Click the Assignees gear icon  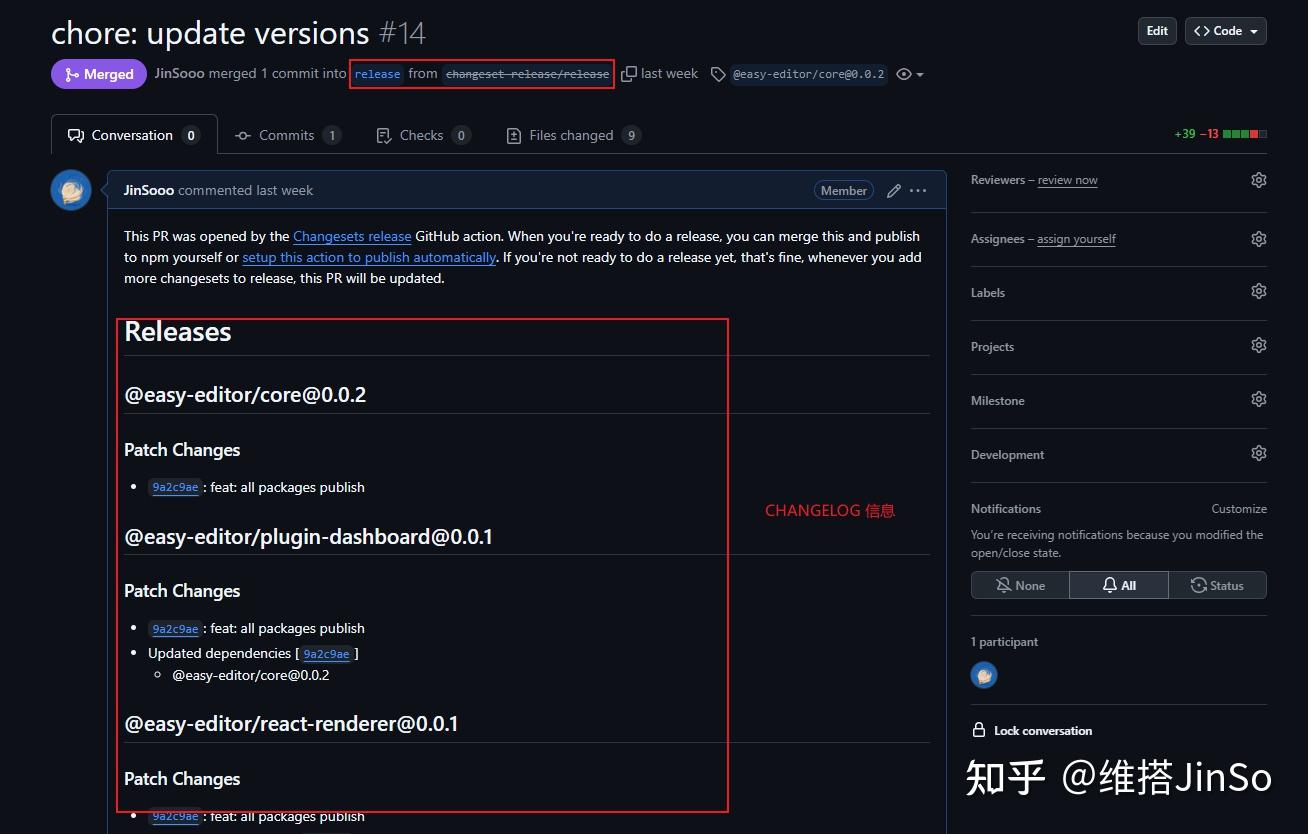(1258, 238)
